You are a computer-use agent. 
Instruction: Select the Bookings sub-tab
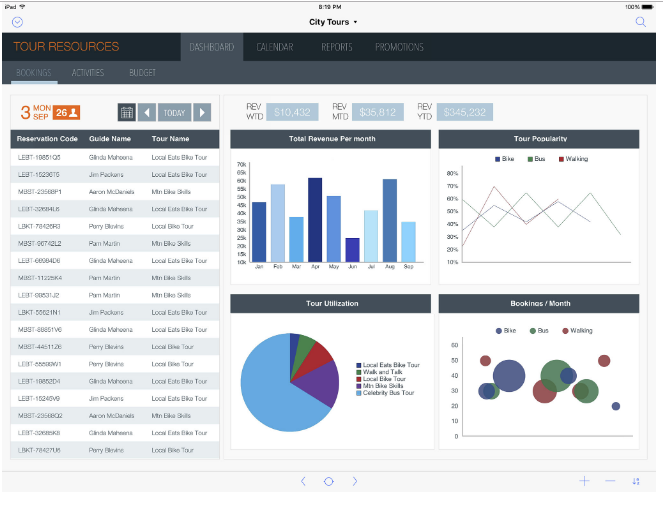pyautogui.click(x=34, y=73)
